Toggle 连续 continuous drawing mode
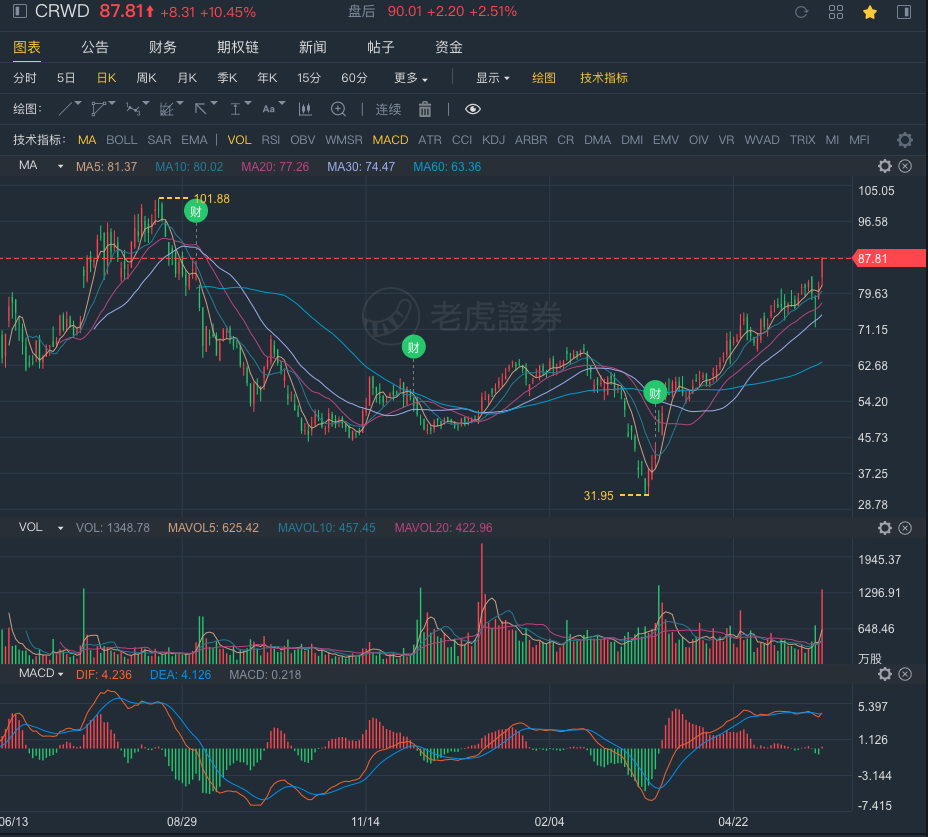 (x=388, y=109)
